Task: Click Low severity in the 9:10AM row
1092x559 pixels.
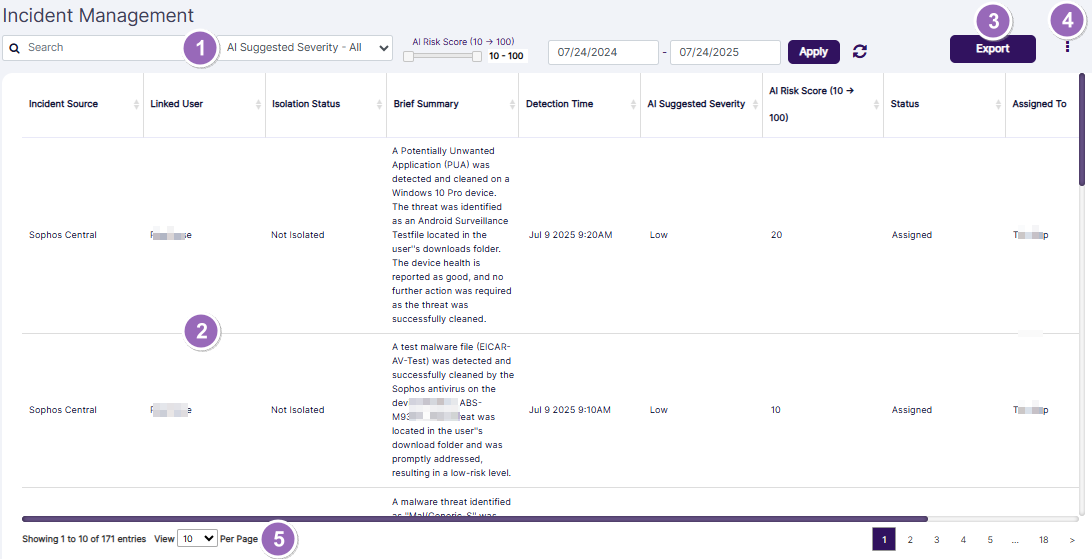Action: pos(659,410)
